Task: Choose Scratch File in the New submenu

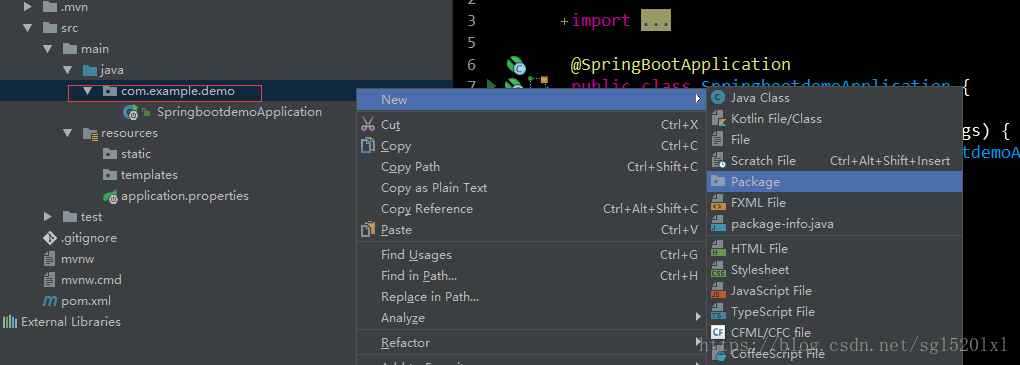Action: point(834,160)
